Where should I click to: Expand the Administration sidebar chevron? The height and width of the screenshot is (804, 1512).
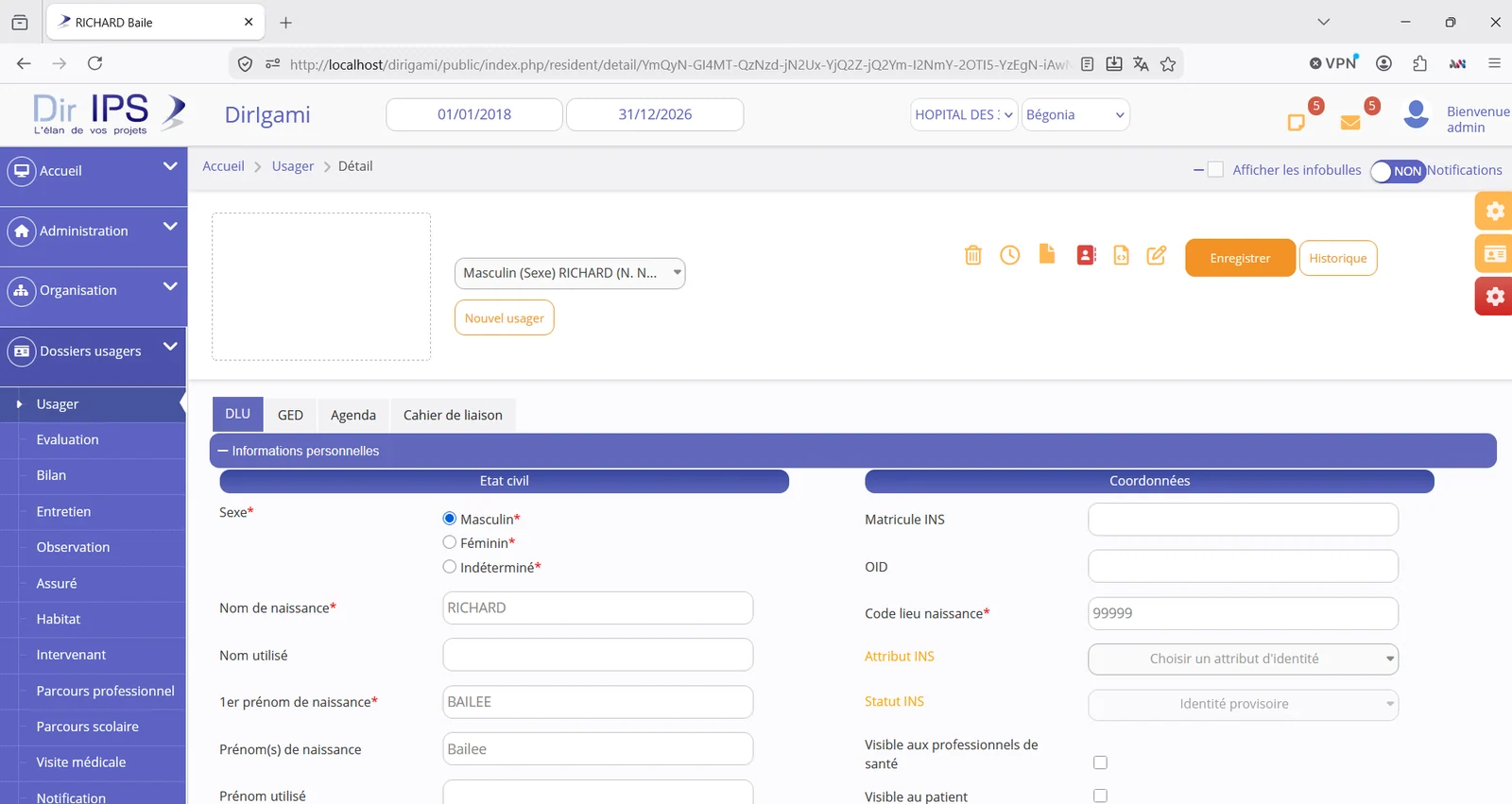click(170, 226)
